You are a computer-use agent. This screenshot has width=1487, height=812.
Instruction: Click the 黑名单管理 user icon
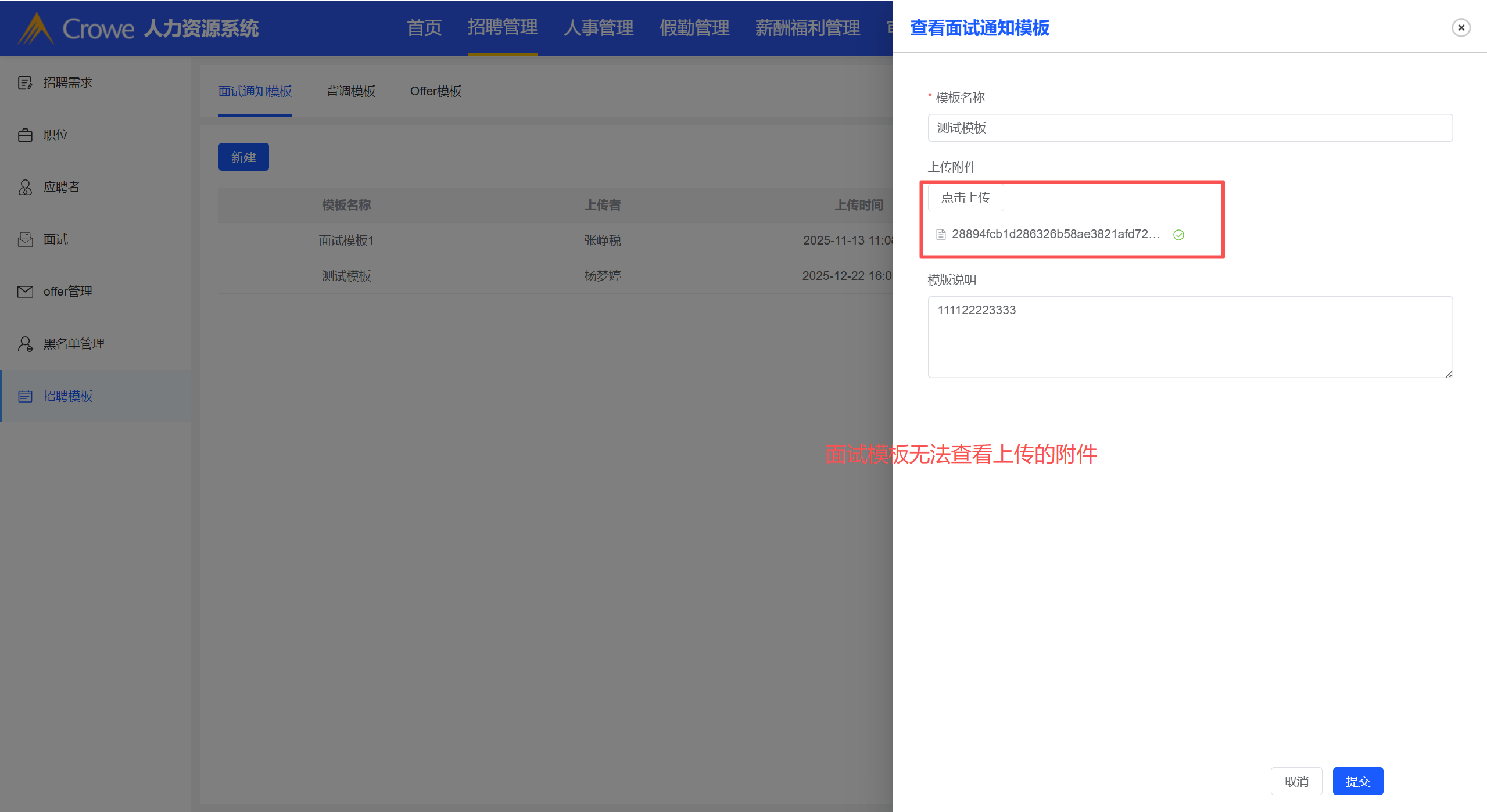(25, 344)
